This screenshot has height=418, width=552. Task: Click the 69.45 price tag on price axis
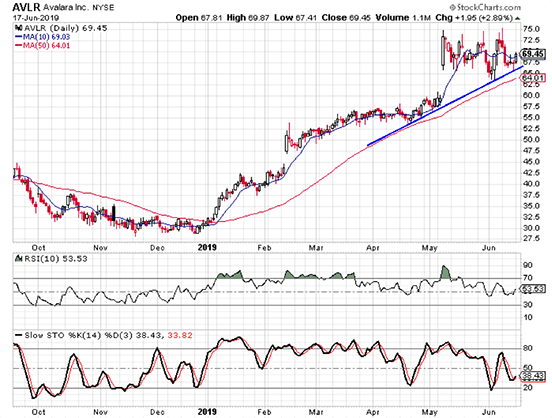(x=533, y=54)
